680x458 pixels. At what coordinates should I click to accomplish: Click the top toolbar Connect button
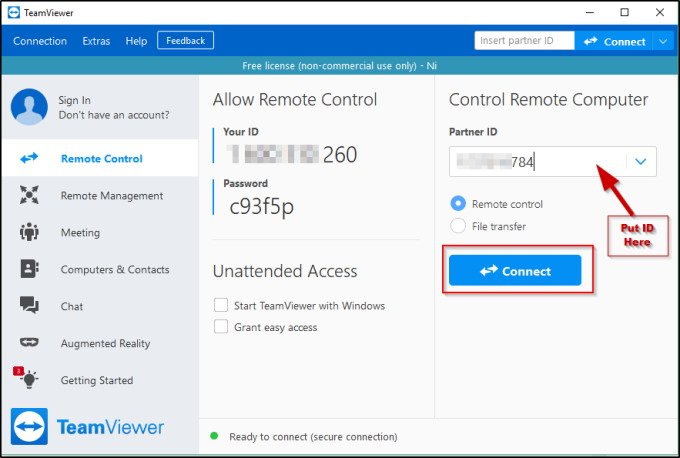click(x=614, y=41)
